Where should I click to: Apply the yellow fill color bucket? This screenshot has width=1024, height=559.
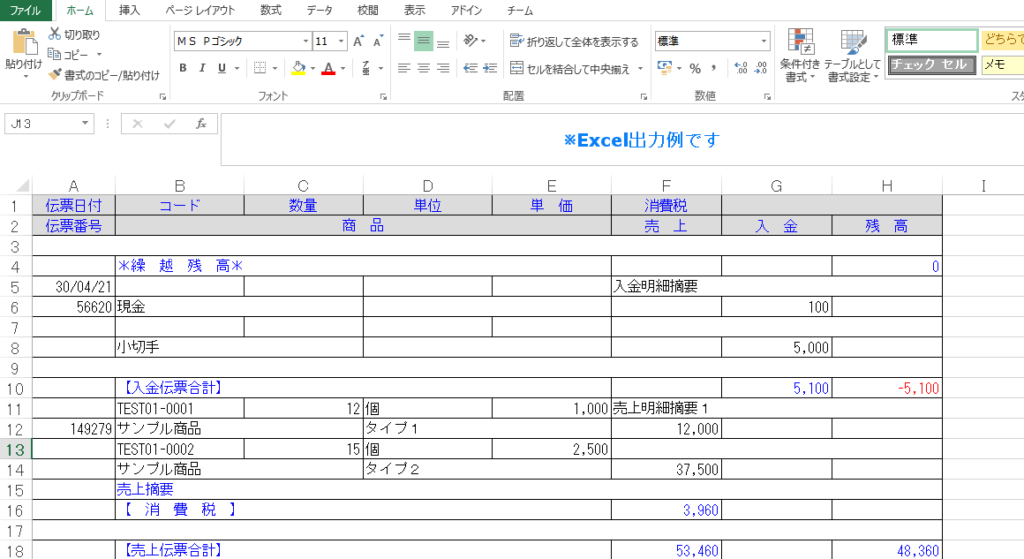(x=298, y=68)
